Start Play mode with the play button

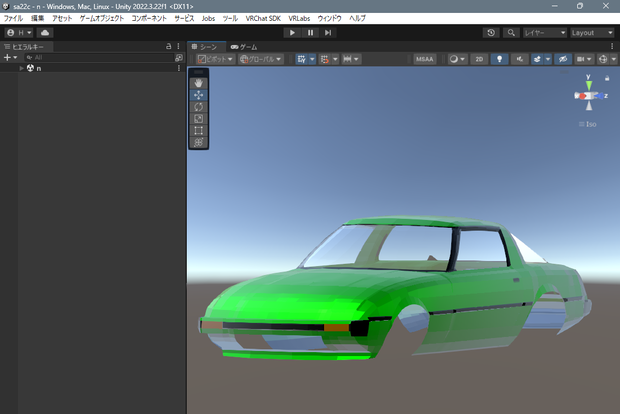pos(292,32)
